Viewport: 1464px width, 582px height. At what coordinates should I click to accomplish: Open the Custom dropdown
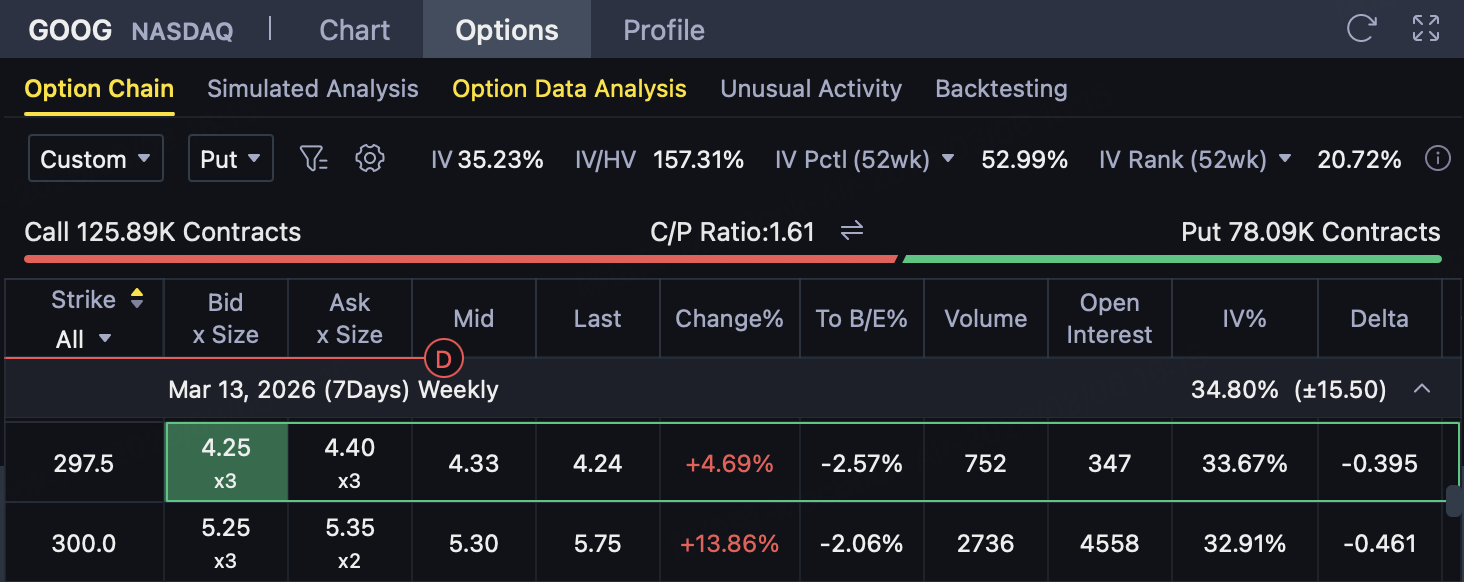(96, 159)
